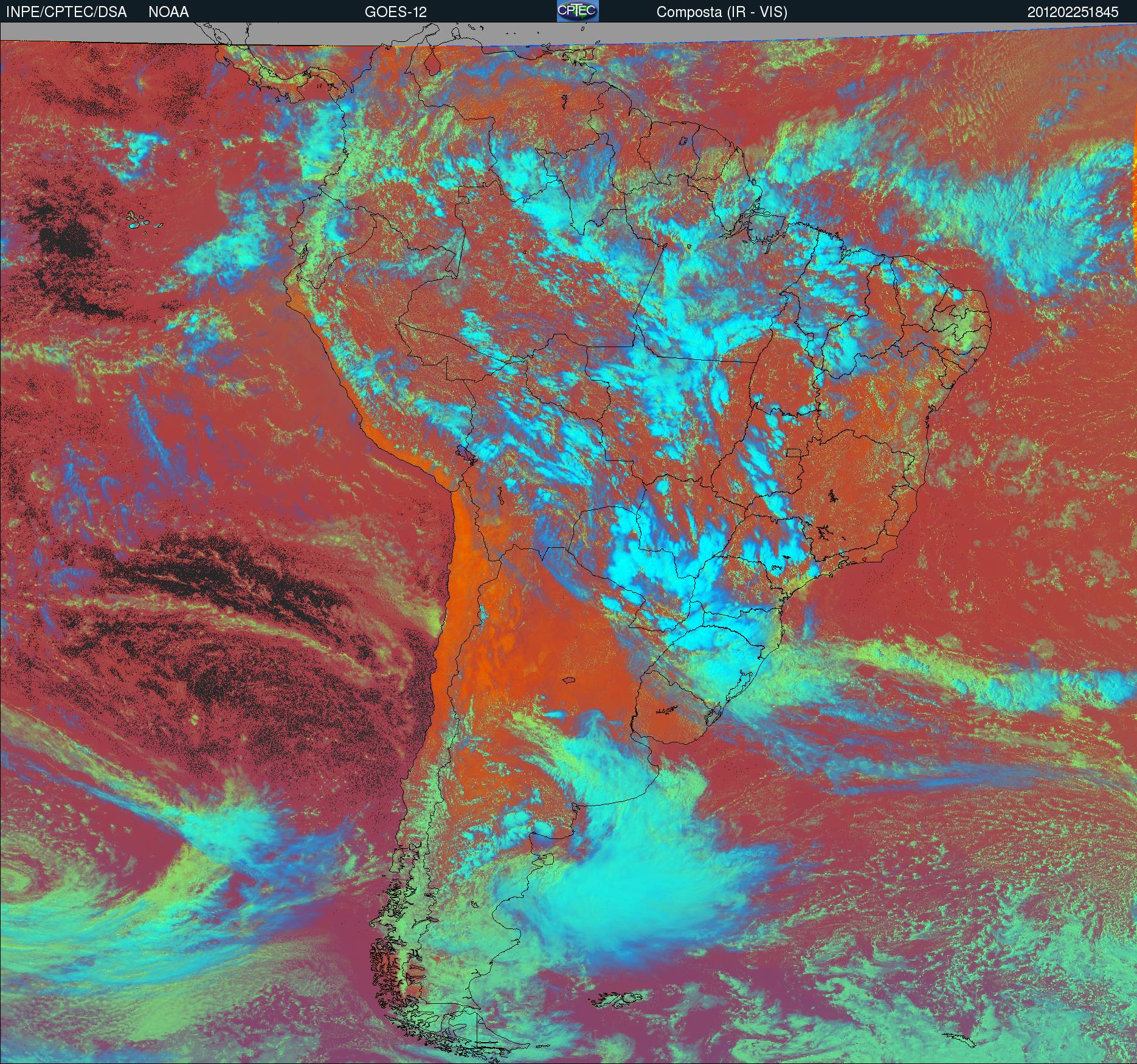The width and height of the screenshot is (1137, 1064).
Task: Click the CPTEC logo in the header
Action: (x=578, y=11)
